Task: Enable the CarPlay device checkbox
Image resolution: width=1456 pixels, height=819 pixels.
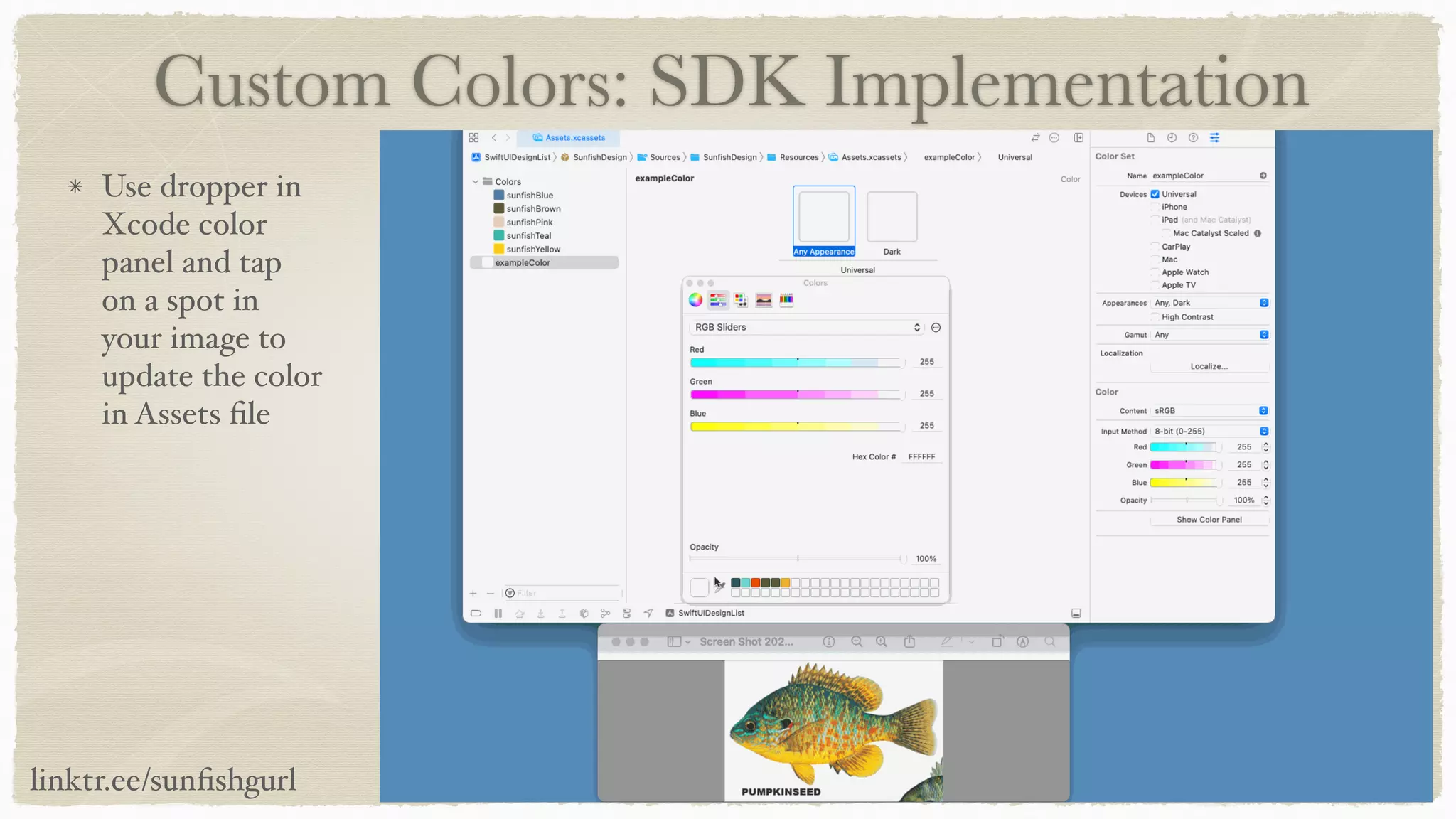Action: tap(1155, 247)
